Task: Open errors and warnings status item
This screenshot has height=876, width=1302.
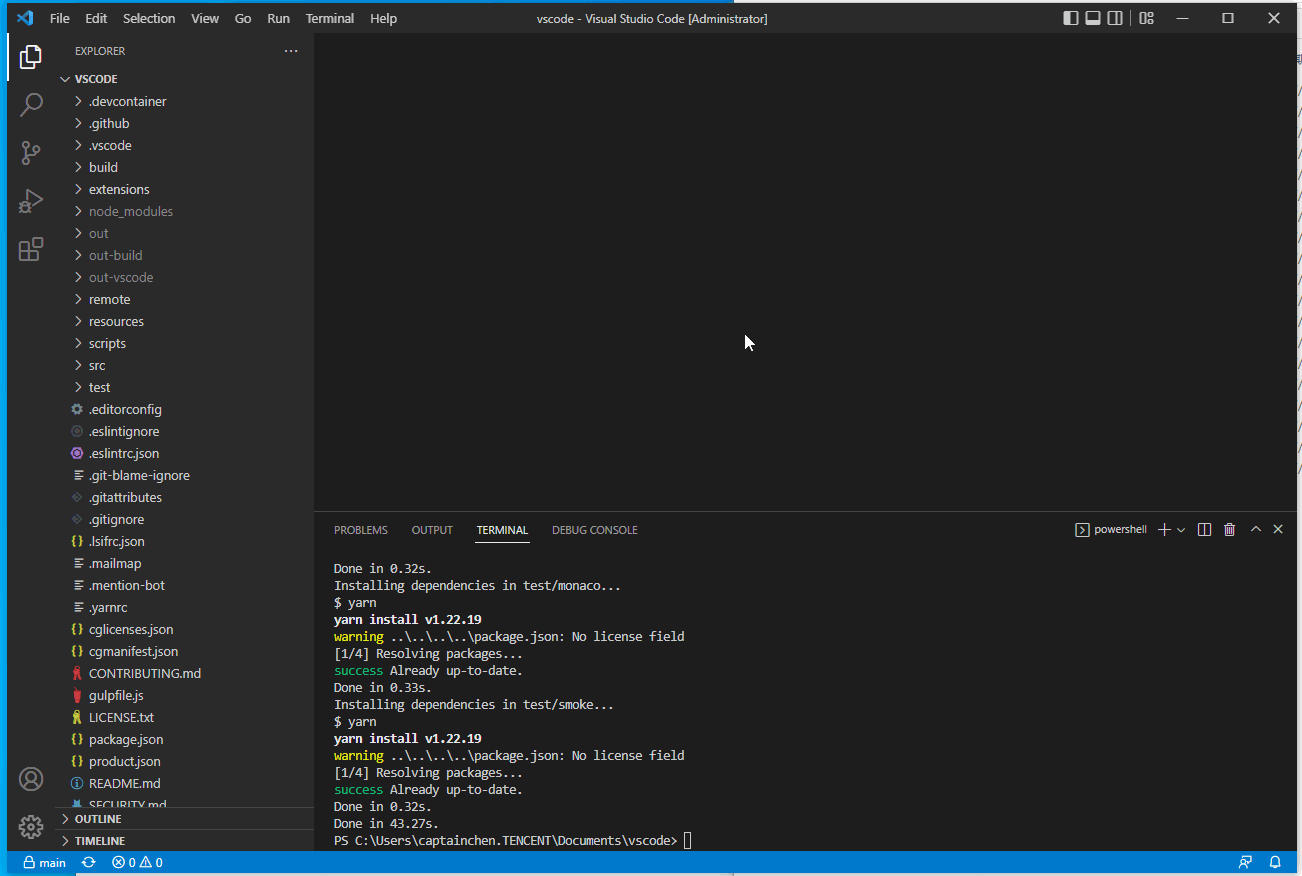Action: click(x=137, y=862)
